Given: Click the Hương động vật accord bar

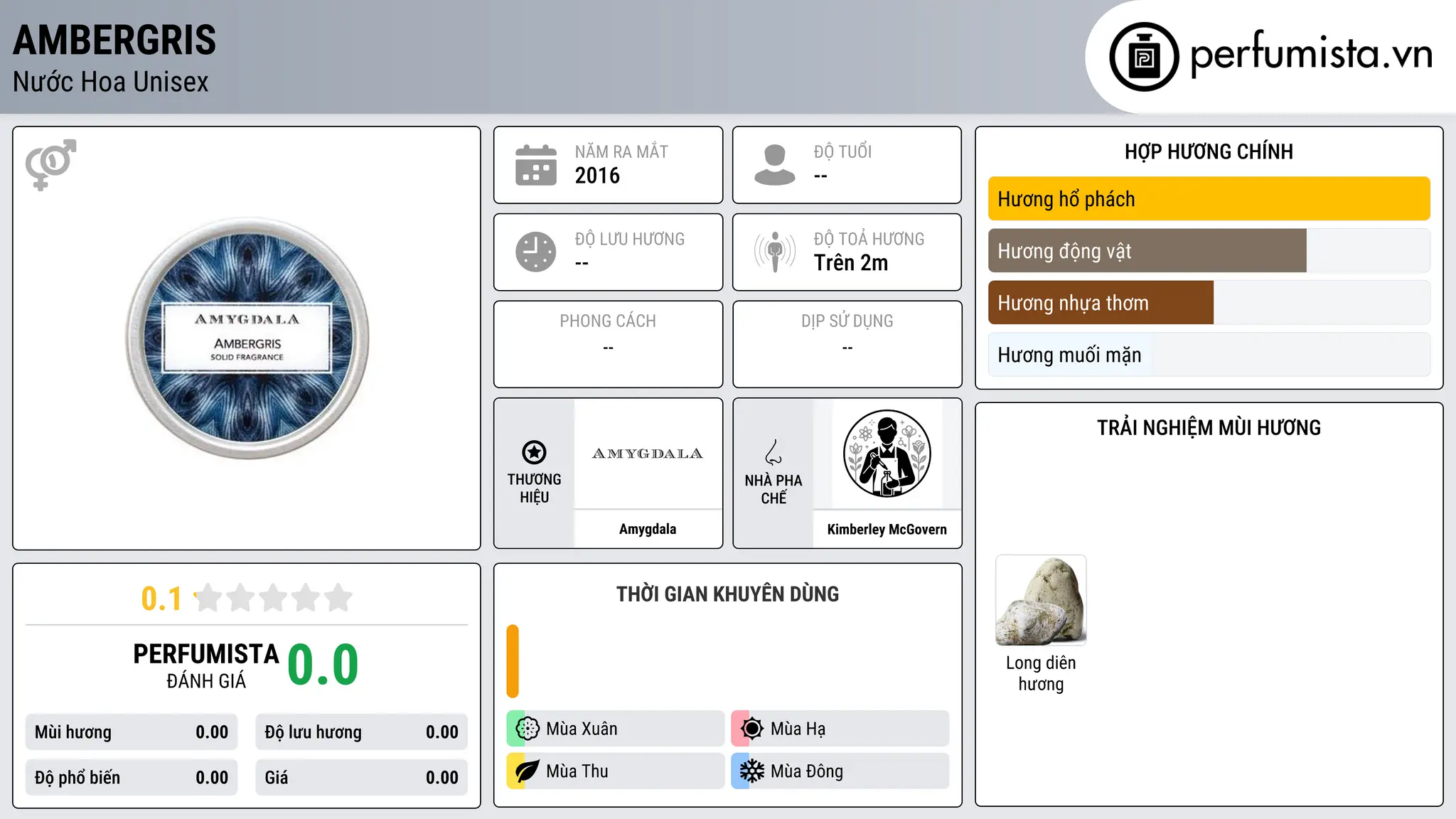Looking at the screenshot, I should tap(1209, 251).
